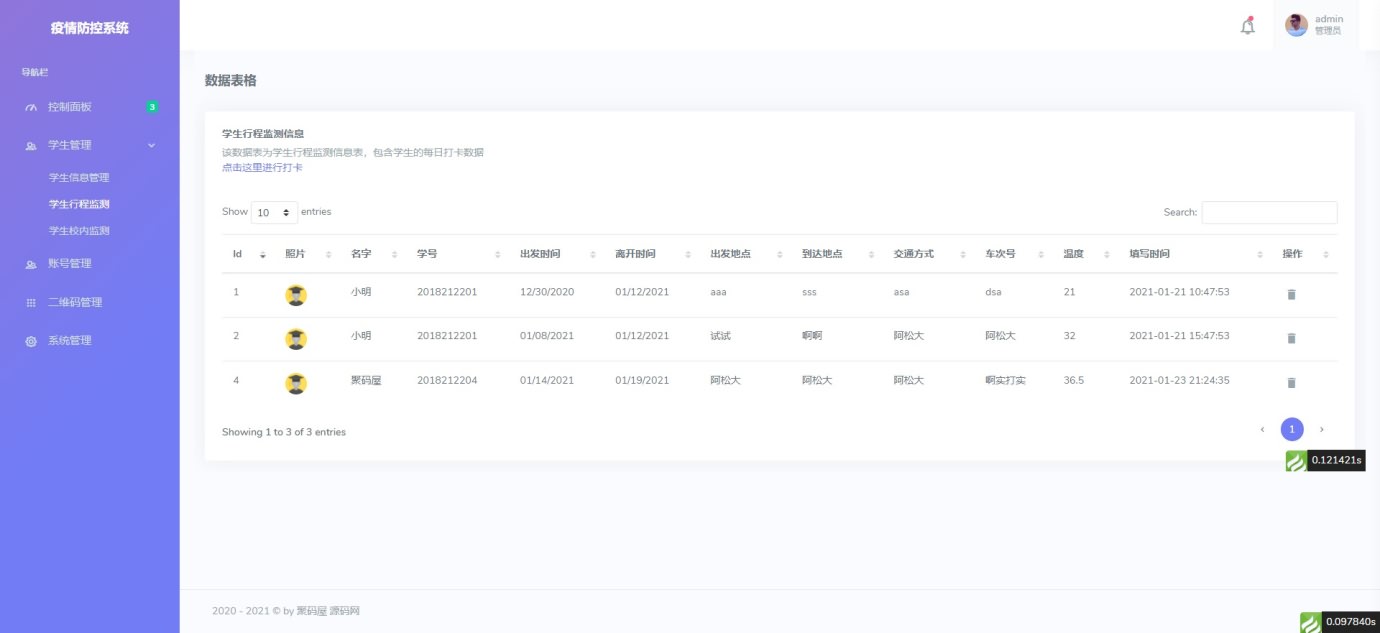Image resolution: width=1380 pixels, height=633 pixels.
Task: Click the 账号管理 users icon
Action: pos(31,265)
